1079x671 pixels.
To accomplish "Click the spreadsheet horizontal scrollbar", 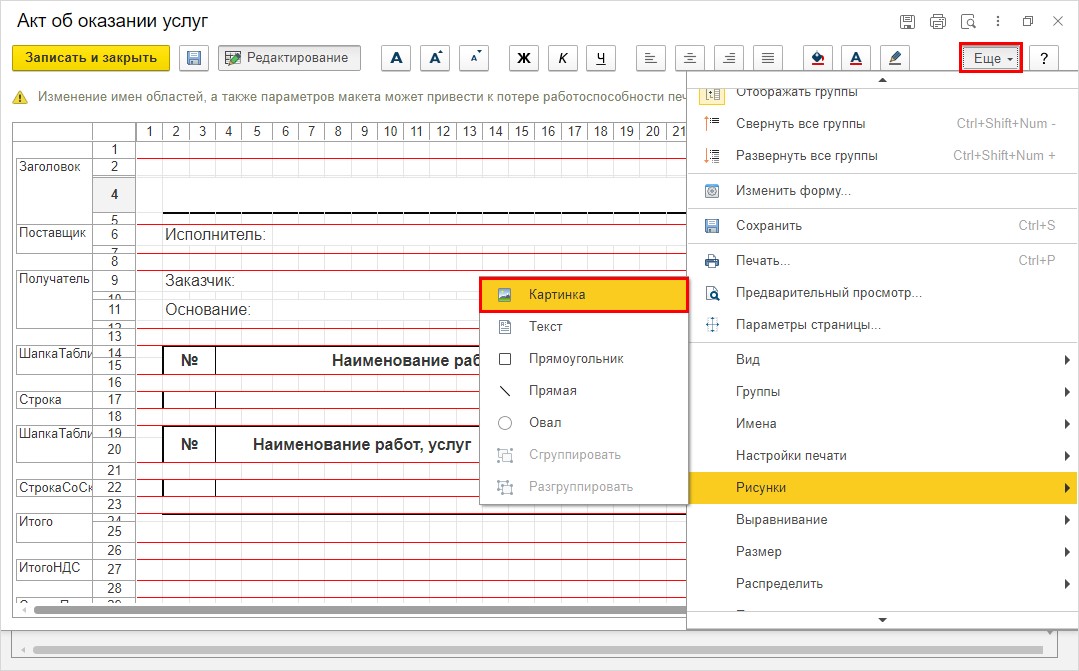I will point(358,610).
